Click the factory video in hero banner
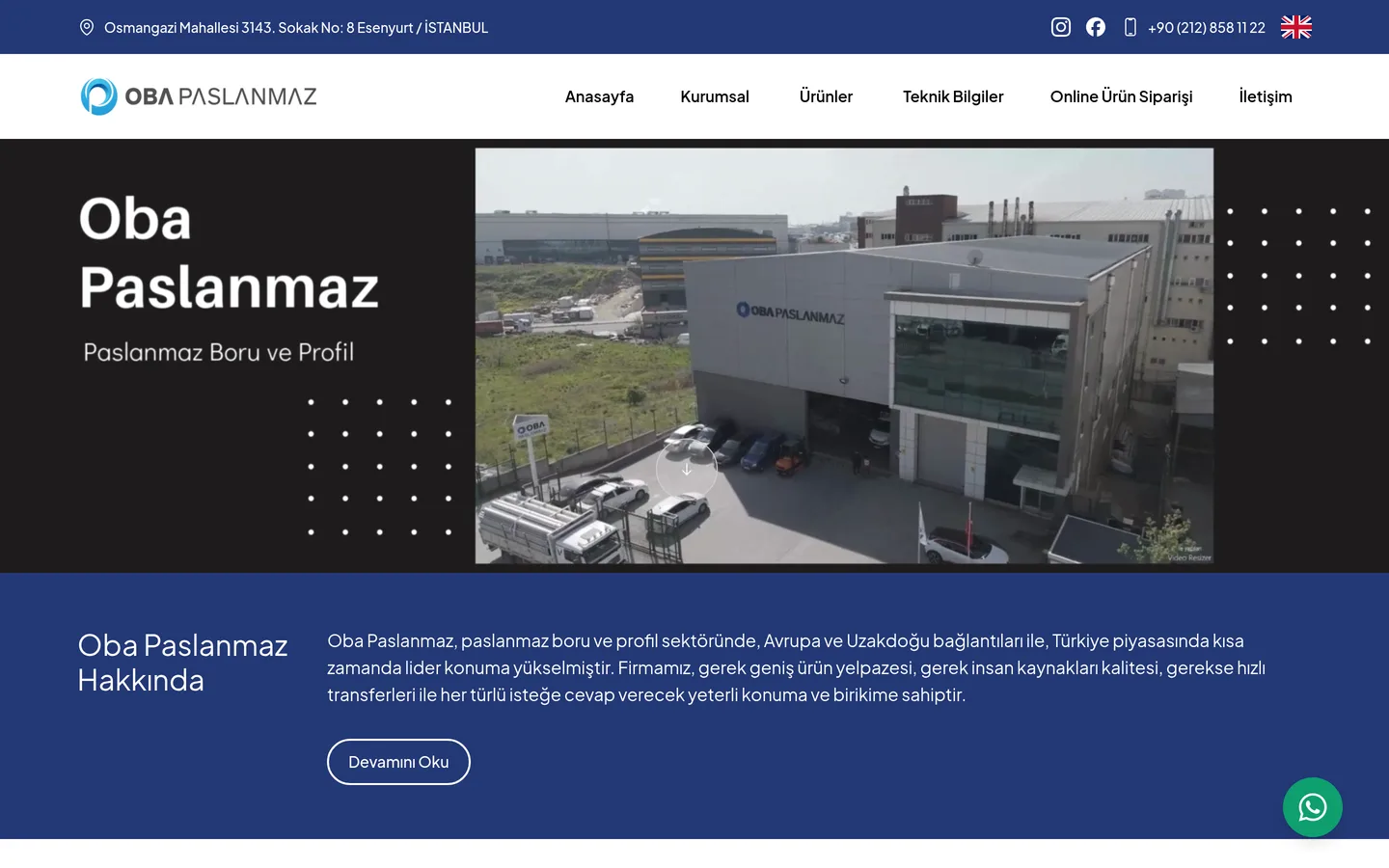 pos(844,356)
